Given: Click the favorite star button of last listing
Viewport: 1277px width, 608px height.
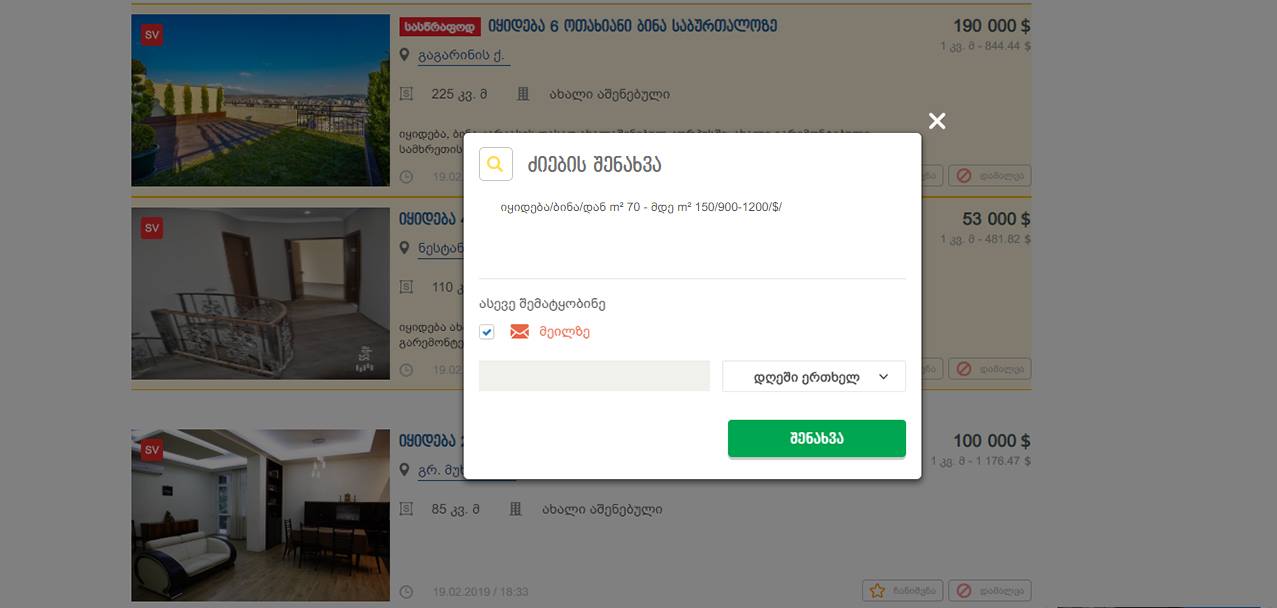Looking at the screenshot, I should (902, 591).
